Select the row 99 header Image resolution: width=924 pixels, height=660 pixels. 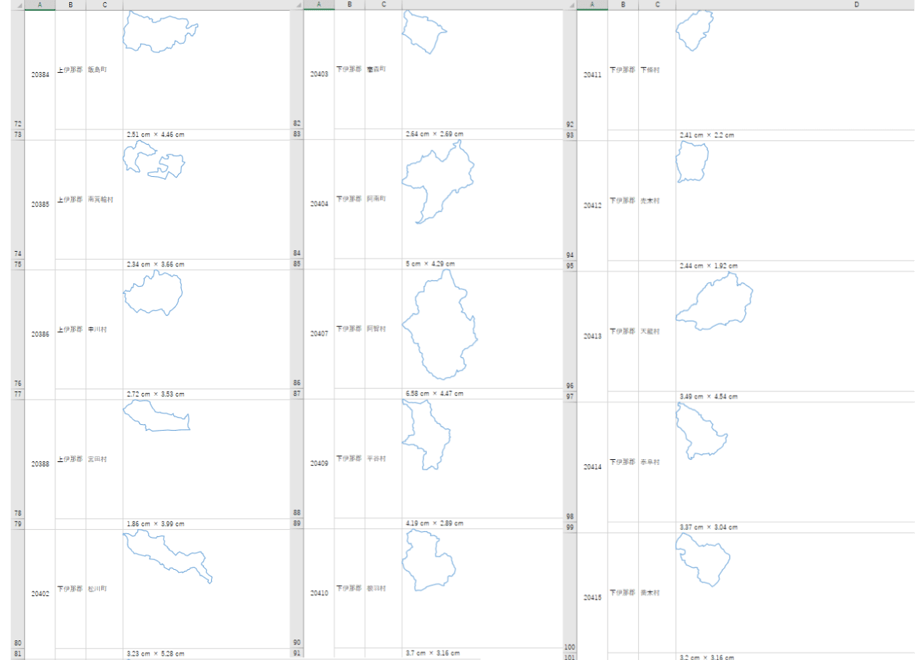[x=570, y=527]
